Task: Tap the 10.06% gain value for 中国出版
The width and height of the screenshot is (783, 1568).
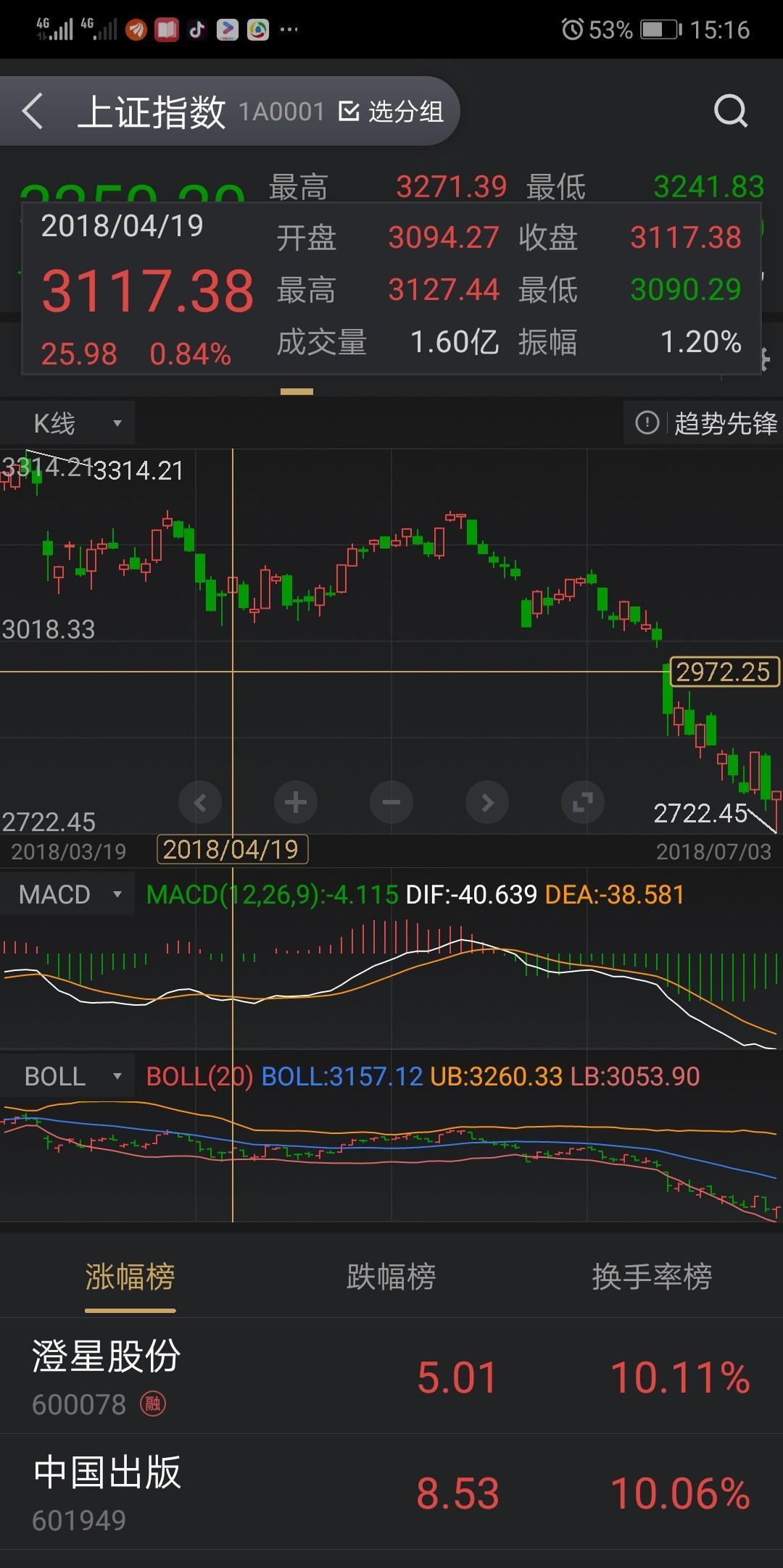Action: click(680, 1493)
